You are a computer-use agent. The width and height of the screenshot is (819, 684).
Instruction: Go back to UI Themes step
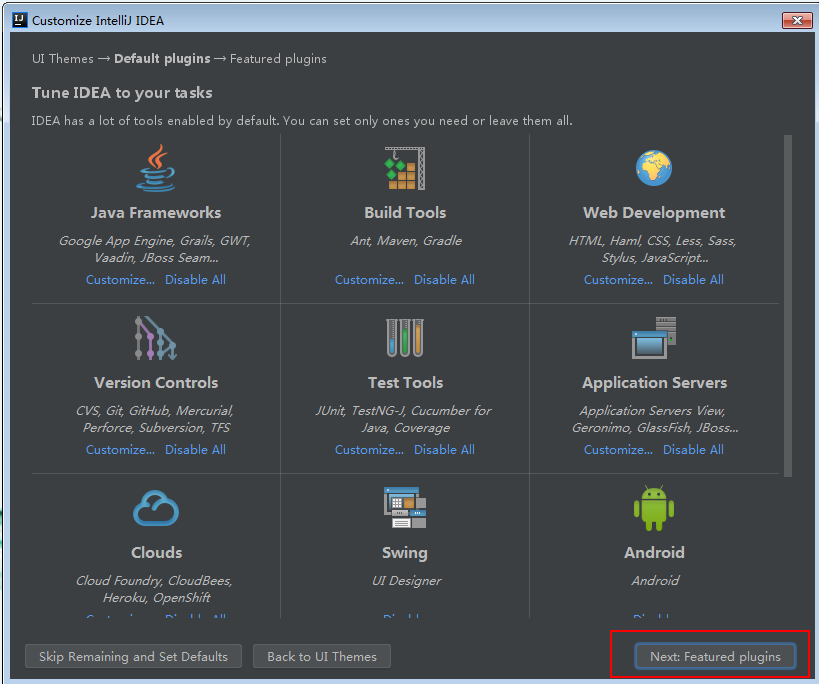coord(322,656)
